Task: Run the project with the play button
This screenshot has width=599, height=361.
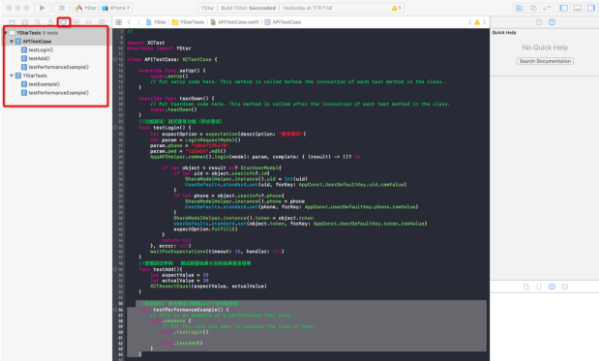Action: 42,8
